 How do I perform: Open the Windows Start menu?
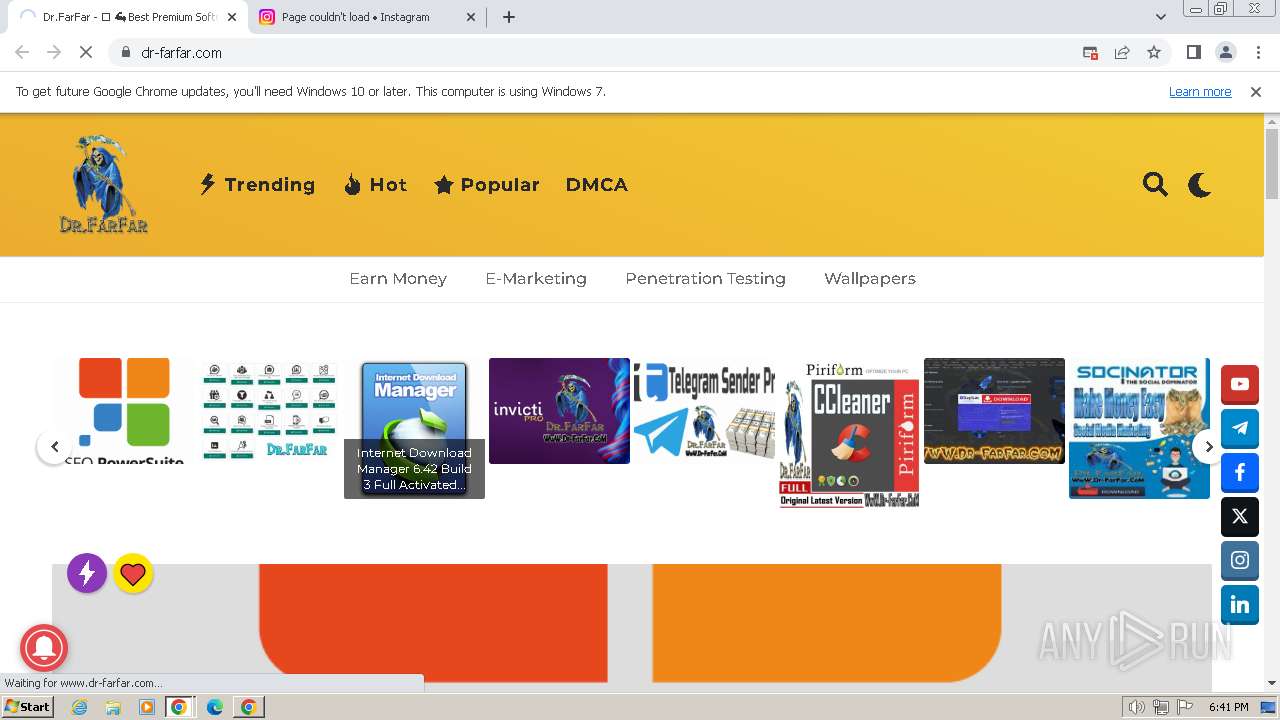click(x=27, y=707)
